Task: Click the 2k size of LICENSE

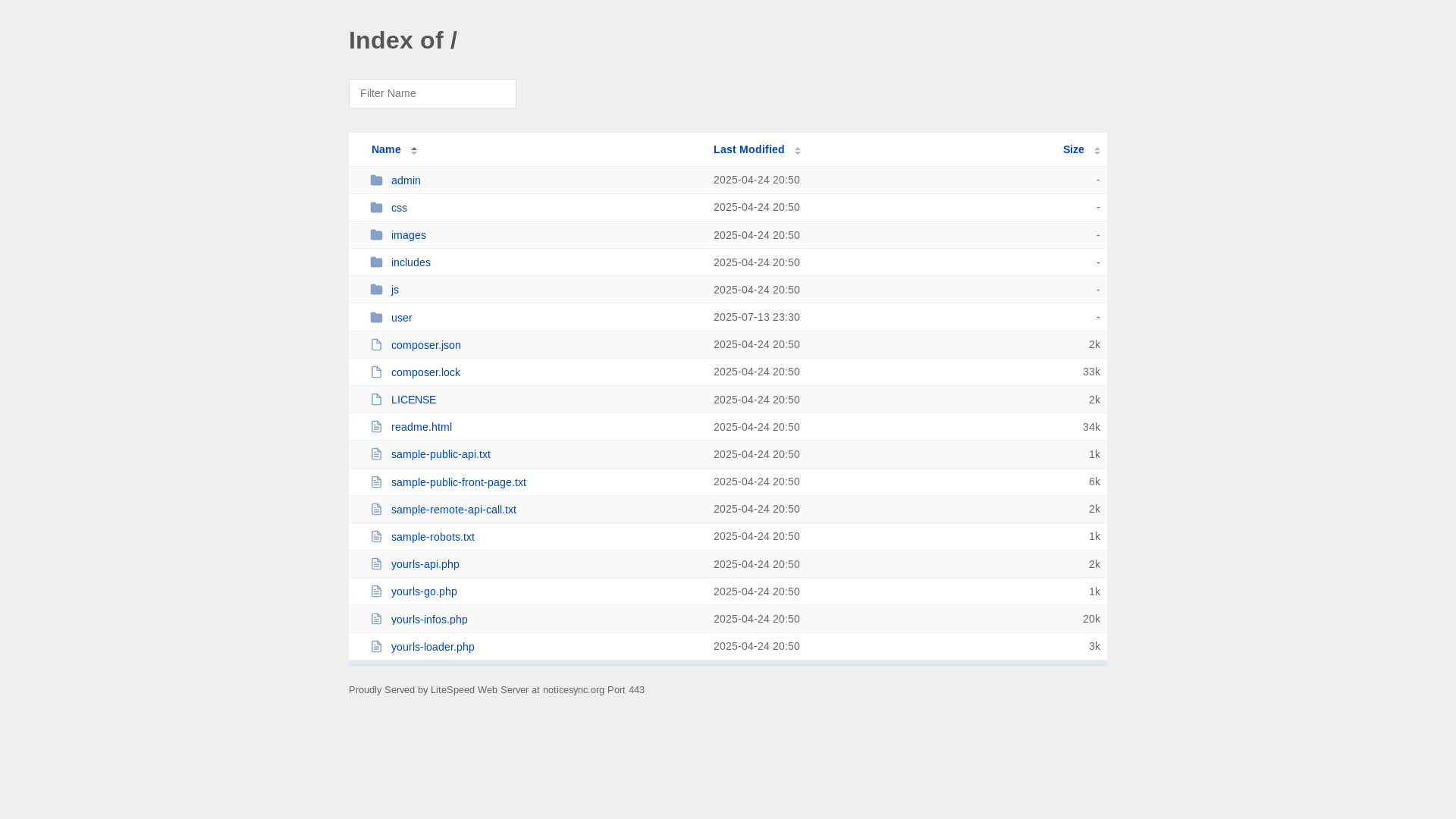Action: point(1094,400)
